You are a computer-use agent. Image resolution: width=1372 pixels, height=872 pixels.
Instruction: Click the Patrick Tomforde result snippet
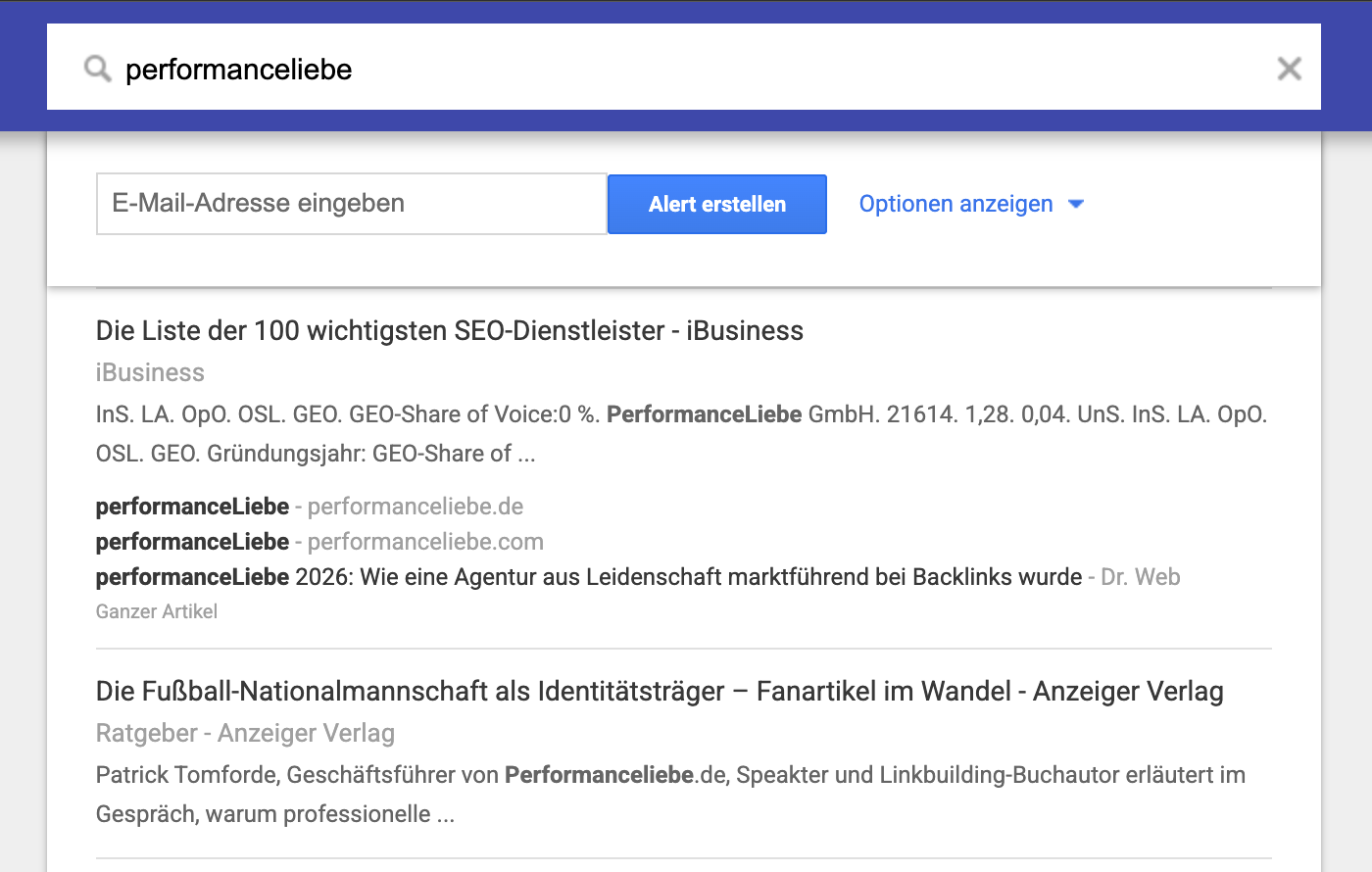[x=669, y=793]
